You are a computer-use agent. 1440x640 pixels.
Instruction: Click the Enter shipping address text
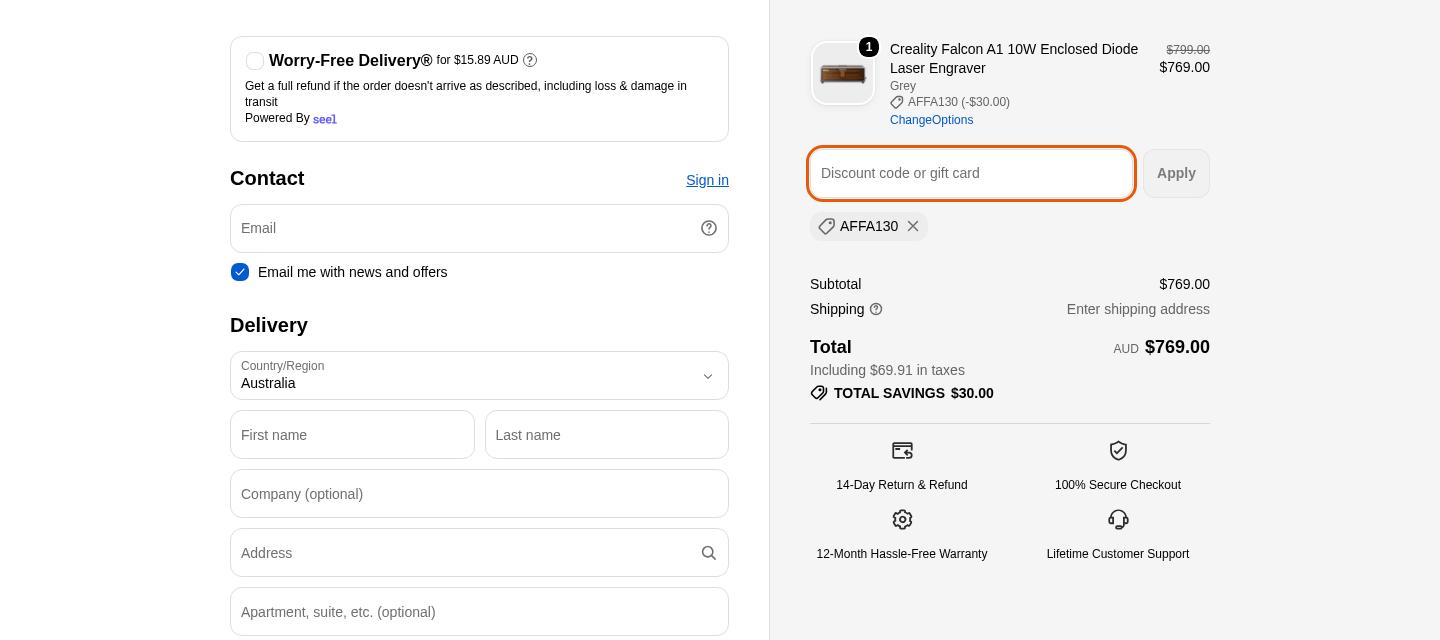click(x=1138, y=309)
